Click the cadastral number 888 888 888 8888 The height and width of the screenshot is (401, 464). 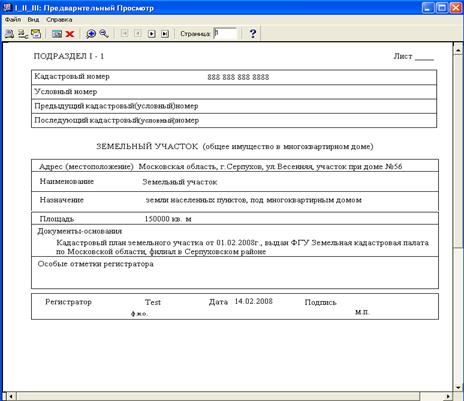tap(238, 77)
